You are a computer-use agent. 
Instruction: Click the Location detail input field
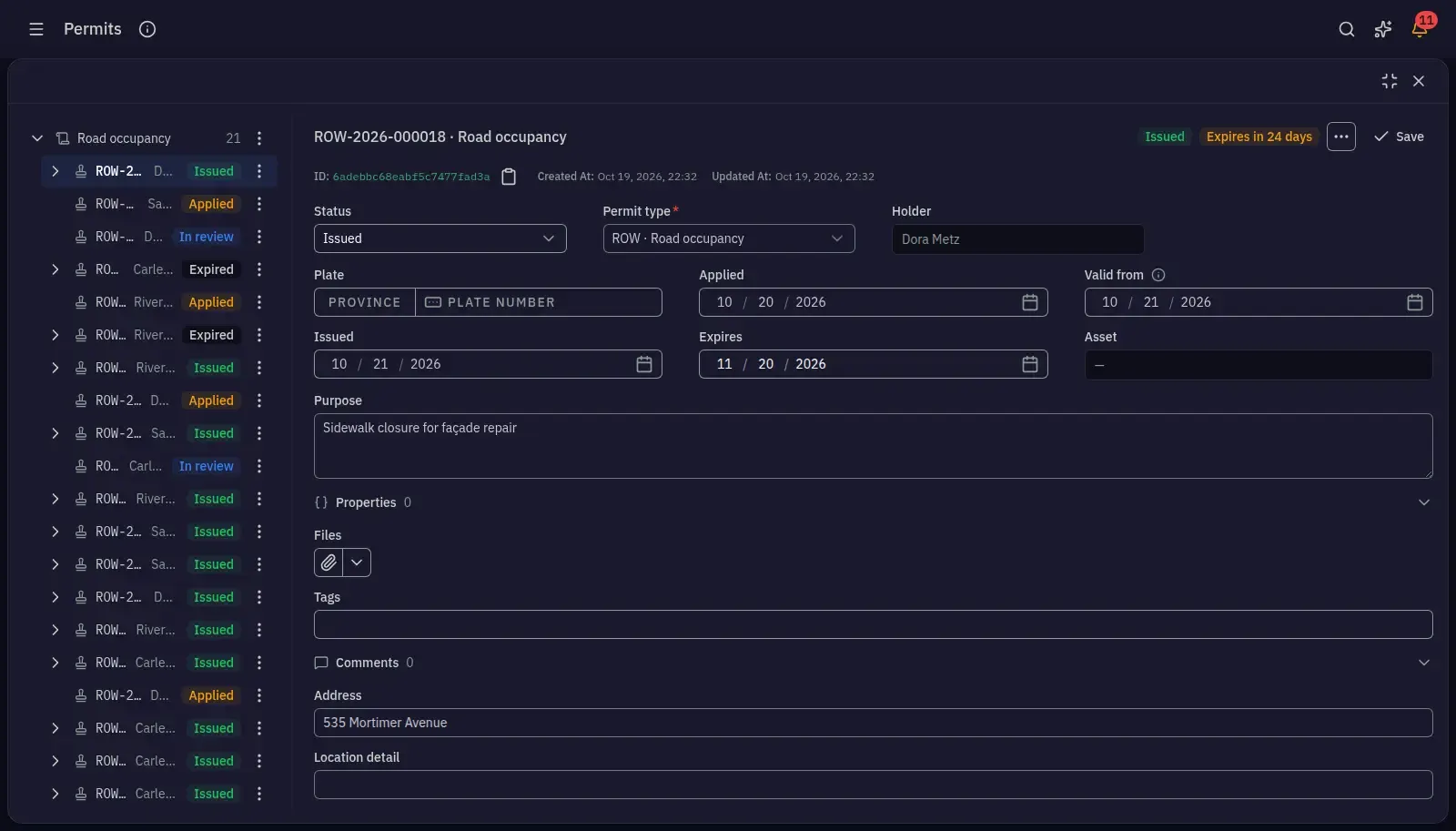(x=874, y=785)
